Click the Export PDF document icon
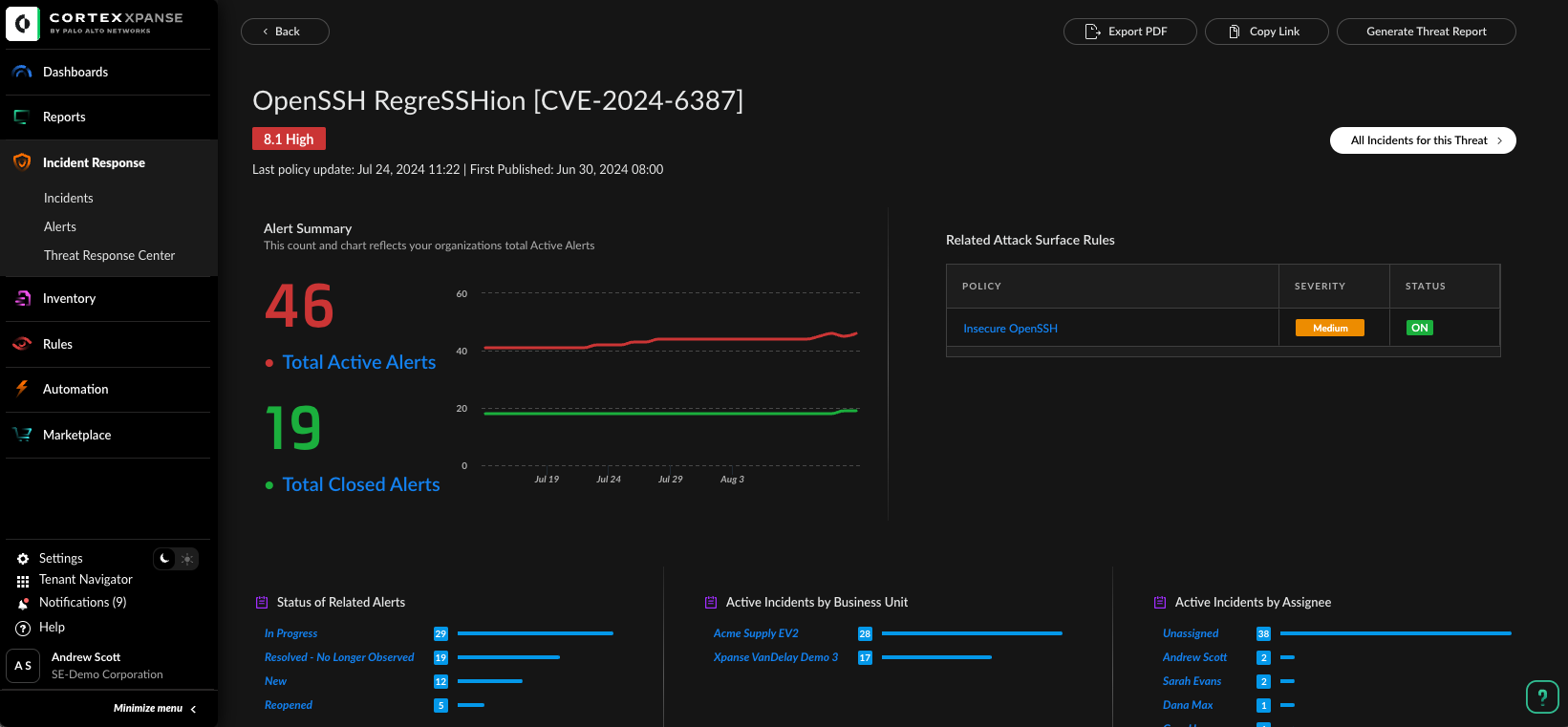The height and width of the screenshot is (727, 1568). point(1093,32)
